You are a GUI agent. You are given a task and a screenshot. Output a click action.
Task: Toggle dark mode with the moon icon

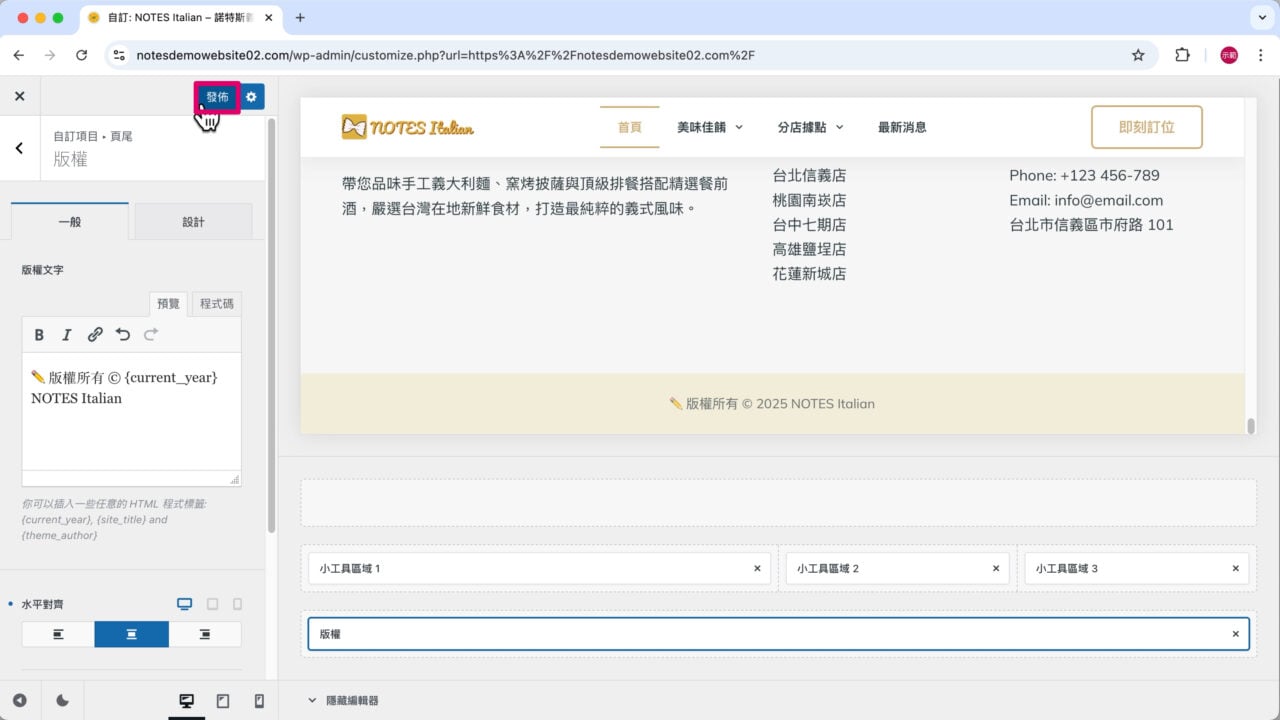[x=62, y=700]
